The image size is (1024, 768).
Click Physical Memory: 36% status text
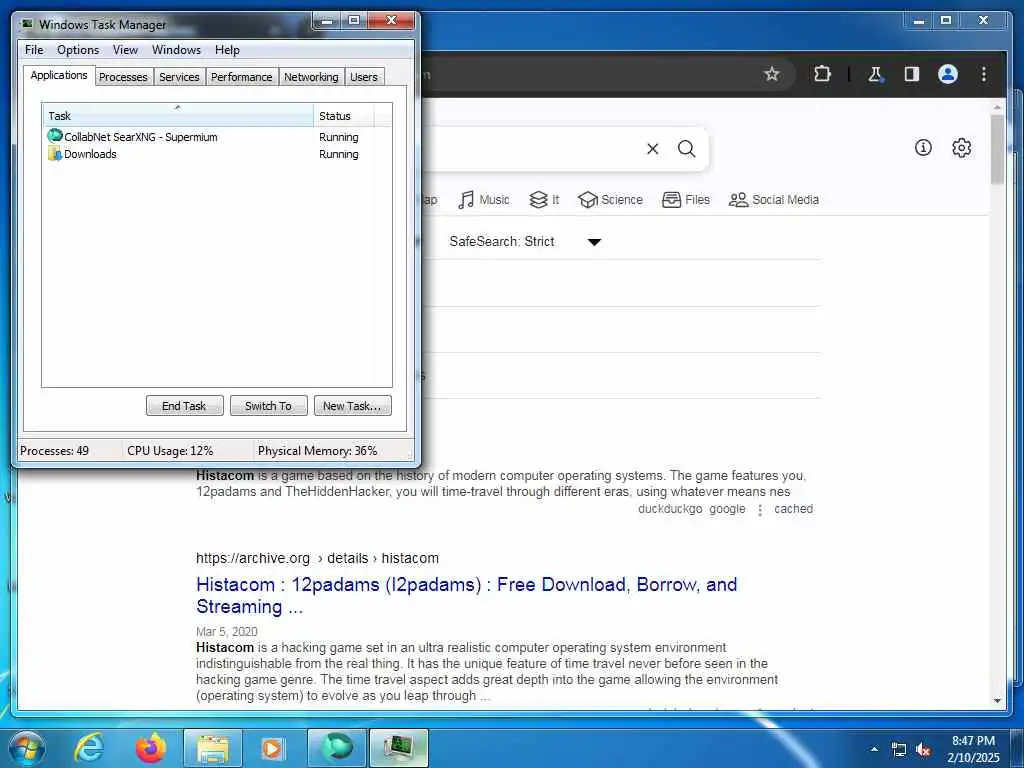317,451
